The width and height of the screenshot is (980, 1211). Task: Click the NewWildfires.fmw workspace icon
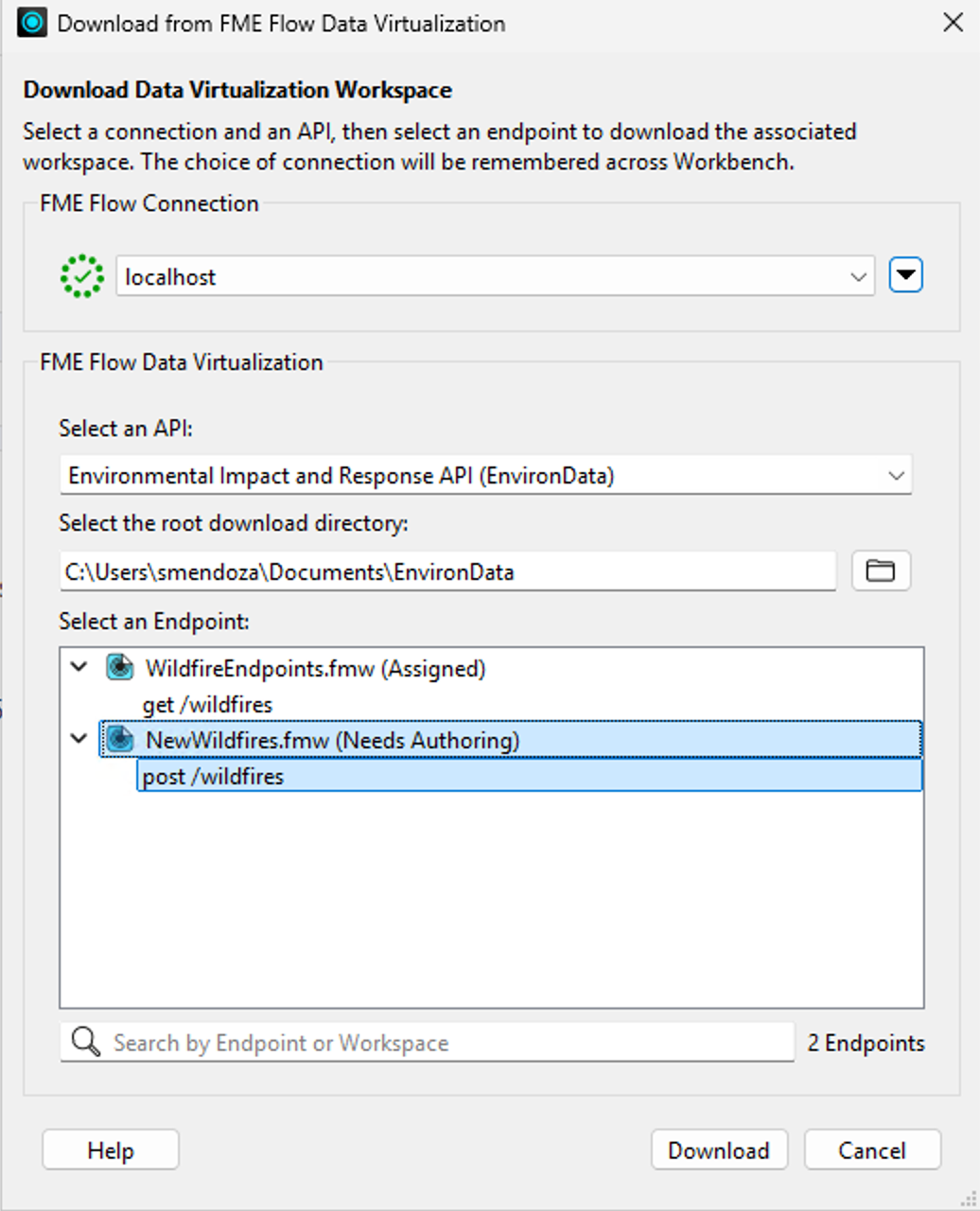[119, 740]
